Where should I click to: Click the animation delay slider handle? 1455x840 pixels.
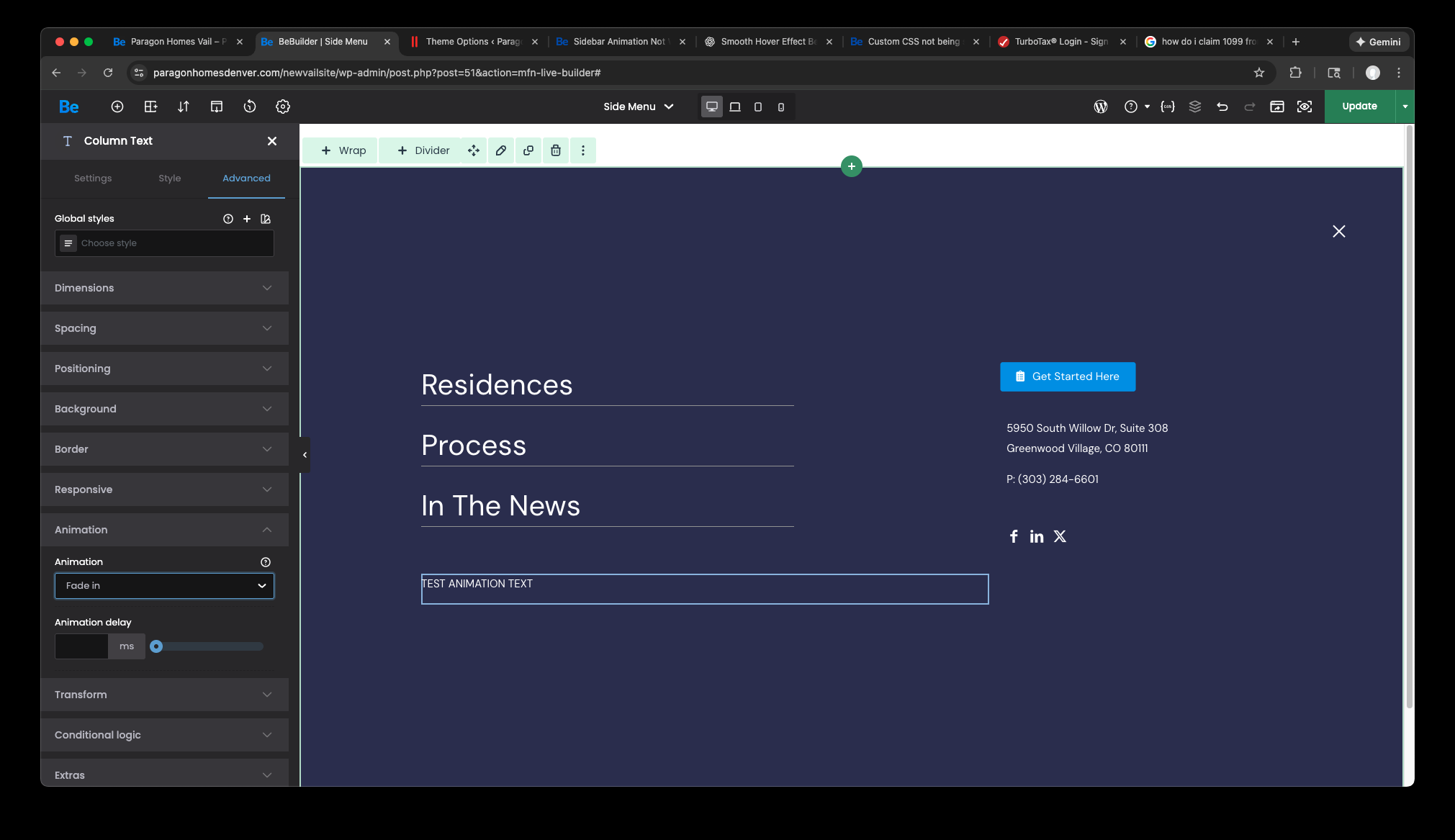point(156,646)
